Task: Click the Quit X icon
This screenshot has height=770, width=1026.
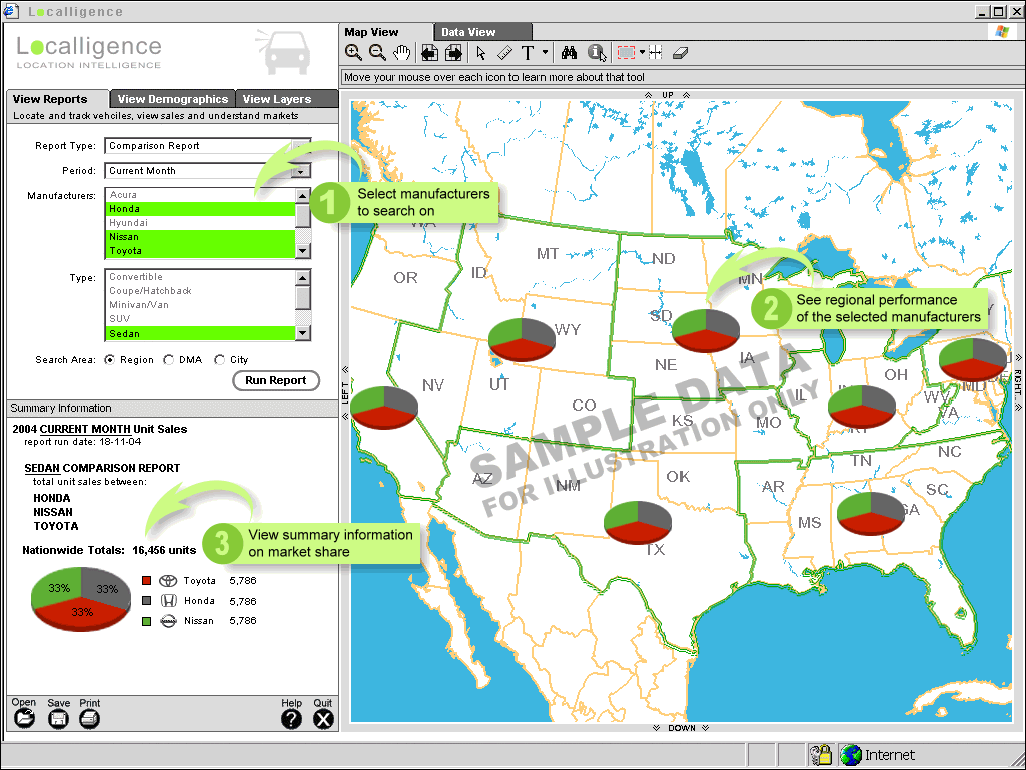Action: click(323, 719)
